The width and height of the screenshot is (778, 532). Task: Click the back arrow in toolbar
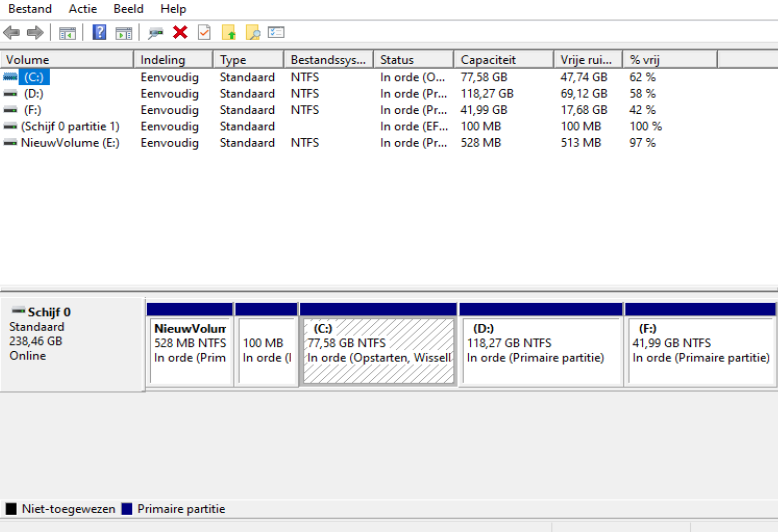click(12, 33)
